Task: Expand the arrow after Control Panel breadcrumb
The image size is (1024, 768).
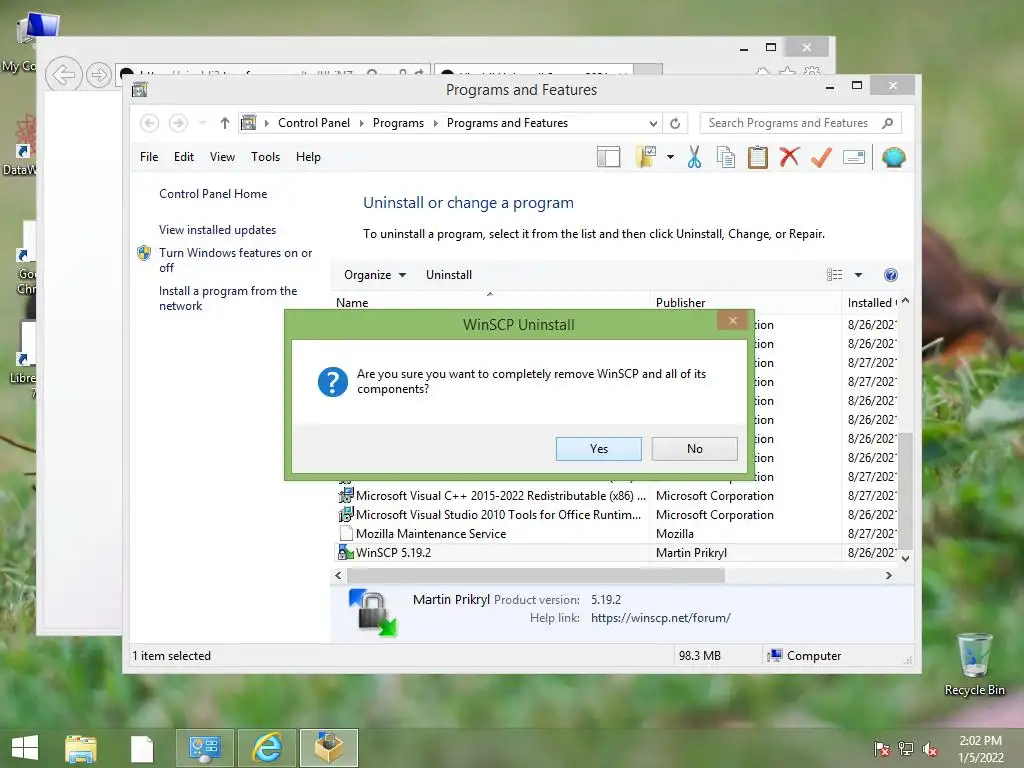Action: tap(361, 123)
